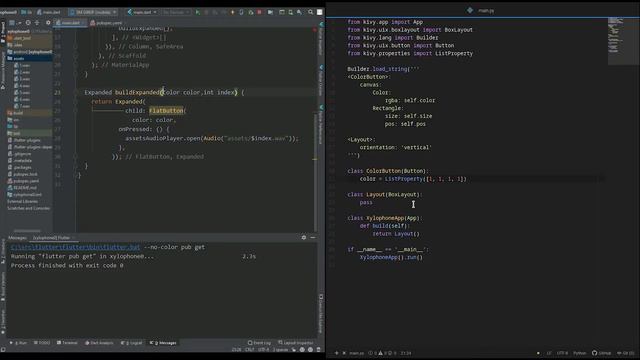Open the Messages panel settings gear
640x360 pixels.
304,237
